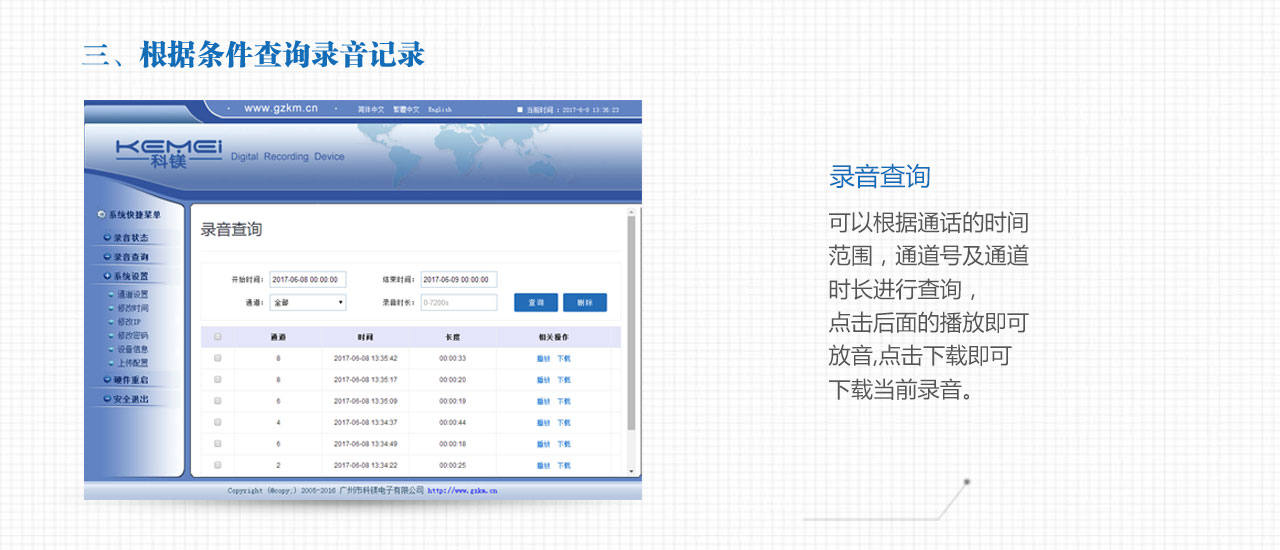Download the recording from 13:35:17
Image resolution: width=1280 pixels, height=550 pixels.
(564, 380)
